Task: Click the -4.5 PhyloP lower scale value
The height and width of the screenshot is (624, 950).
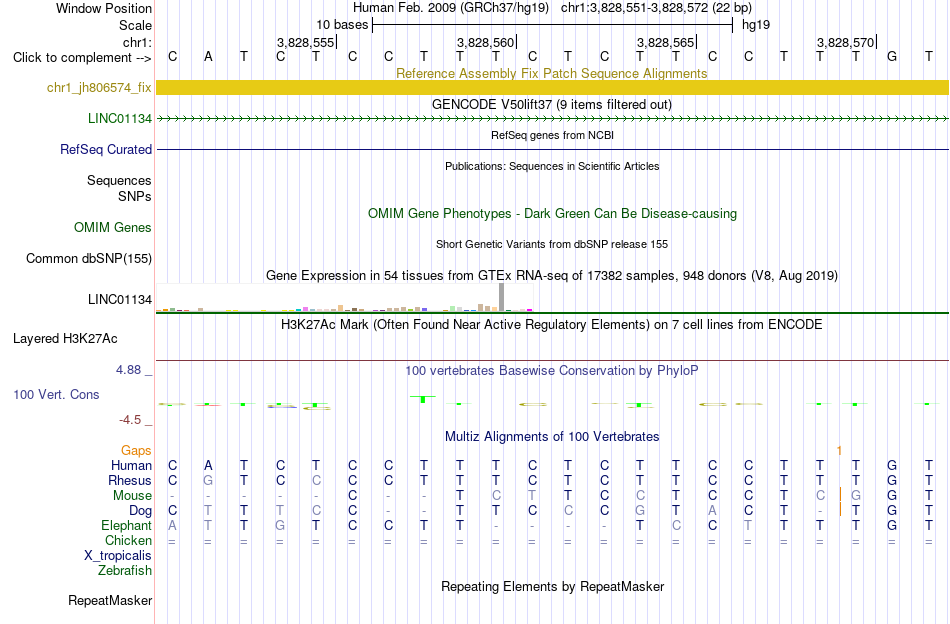Action: [130, 419]
